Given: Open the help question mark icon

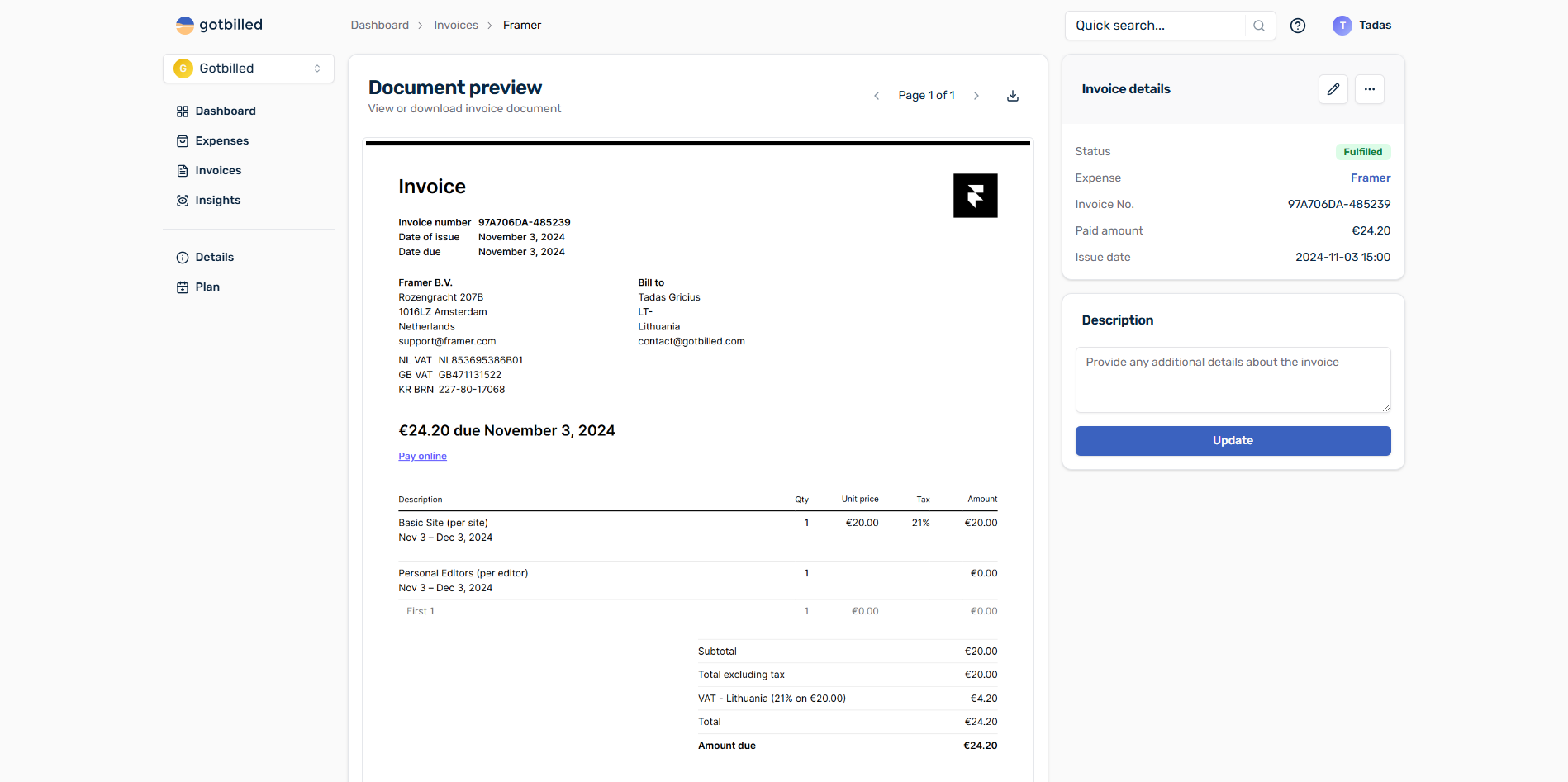Looking at the screenshot, I should pos(1298,26).
